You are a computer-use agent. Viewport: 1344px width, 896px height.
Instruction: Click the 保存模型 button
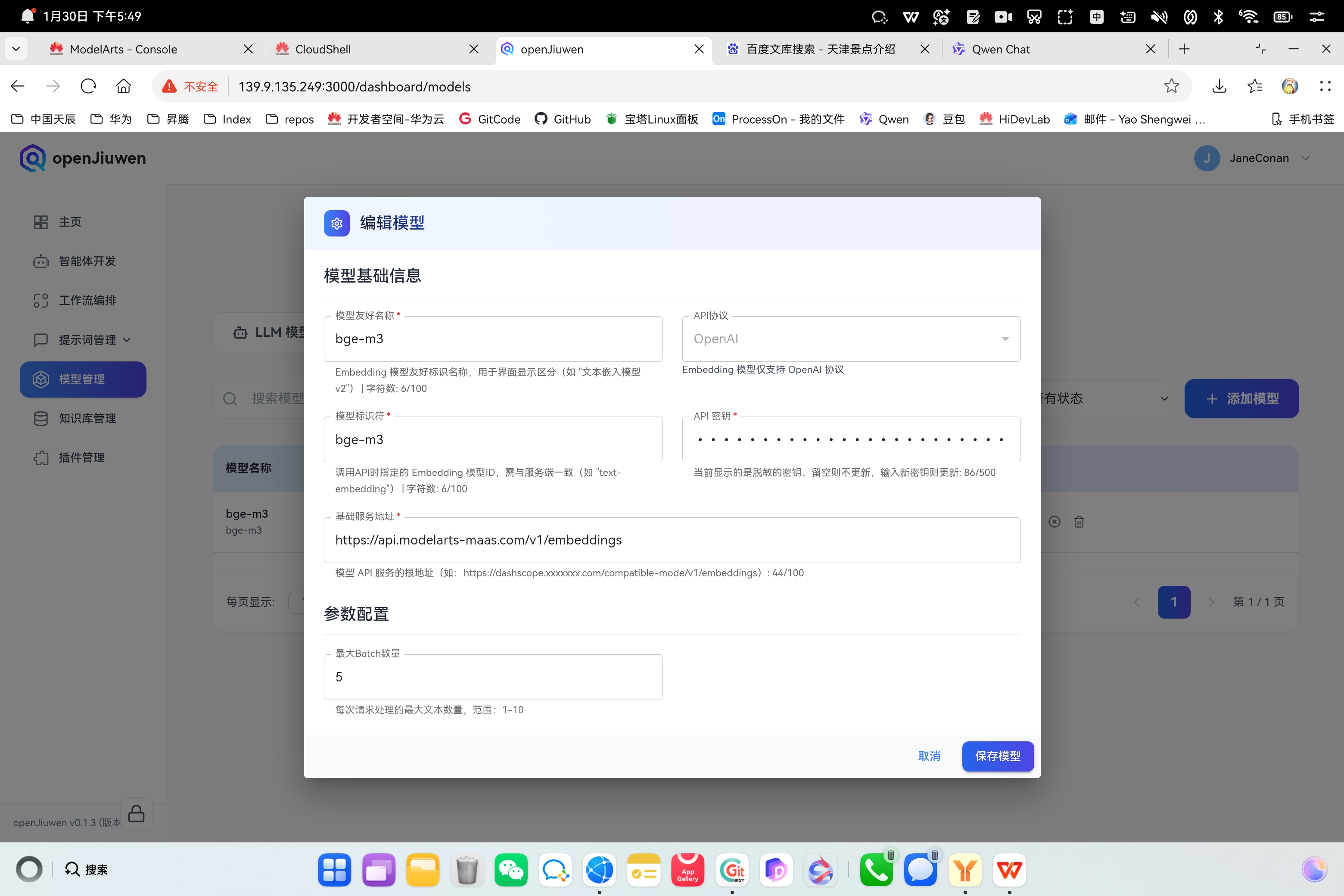997,756
